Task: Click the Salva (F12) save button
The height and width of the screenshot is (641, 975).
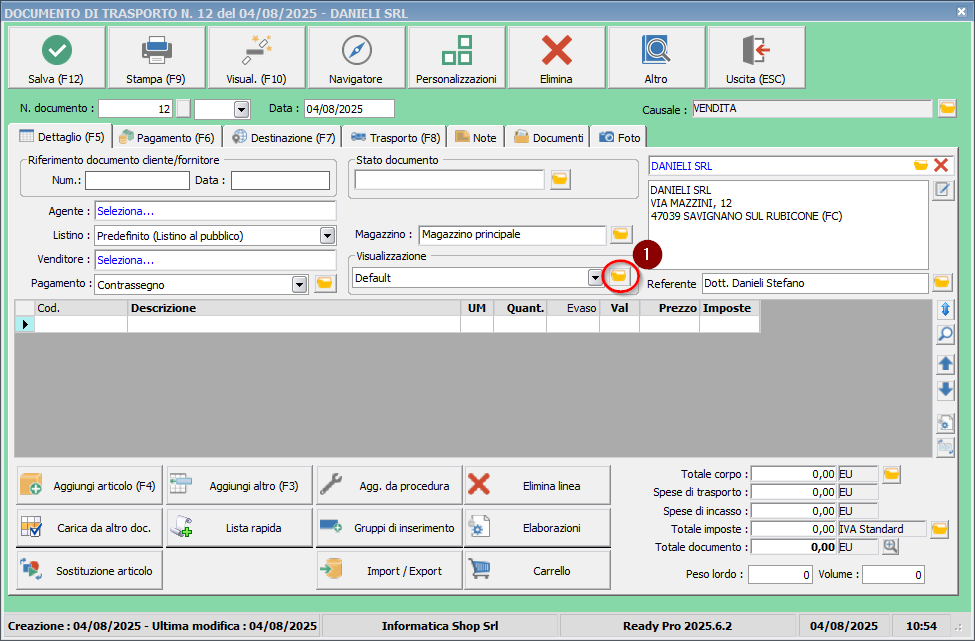Action: 56,58
